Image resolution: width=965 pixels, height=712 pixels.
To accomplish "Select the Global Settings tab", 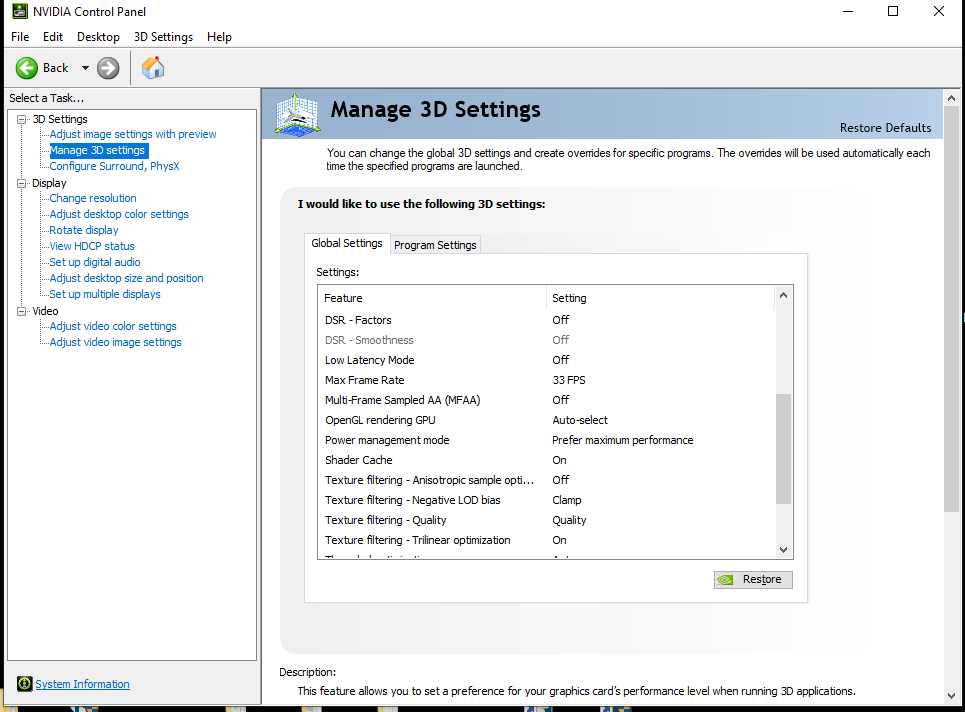I will (346, 243).
